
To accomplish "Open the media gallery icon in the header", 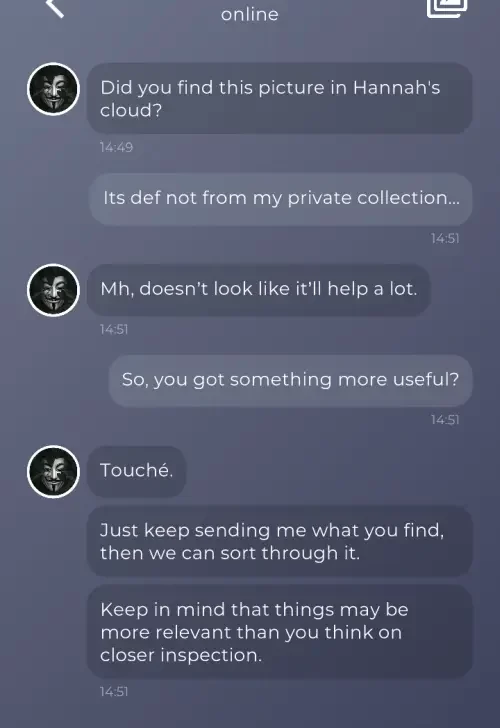I will tap(447, 8).
